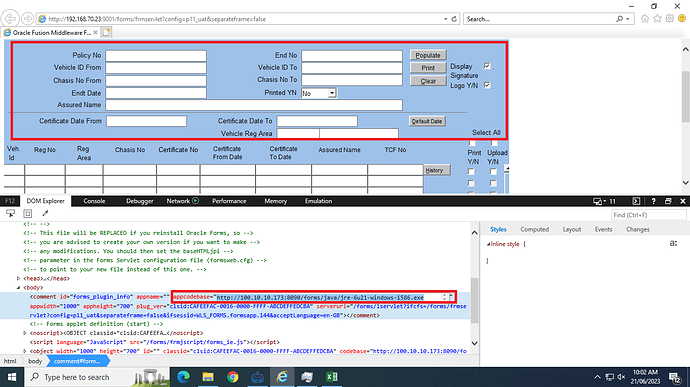Open the Computed styles tab
The height and width of the screenshot is (387, 690).
point(534,229)
